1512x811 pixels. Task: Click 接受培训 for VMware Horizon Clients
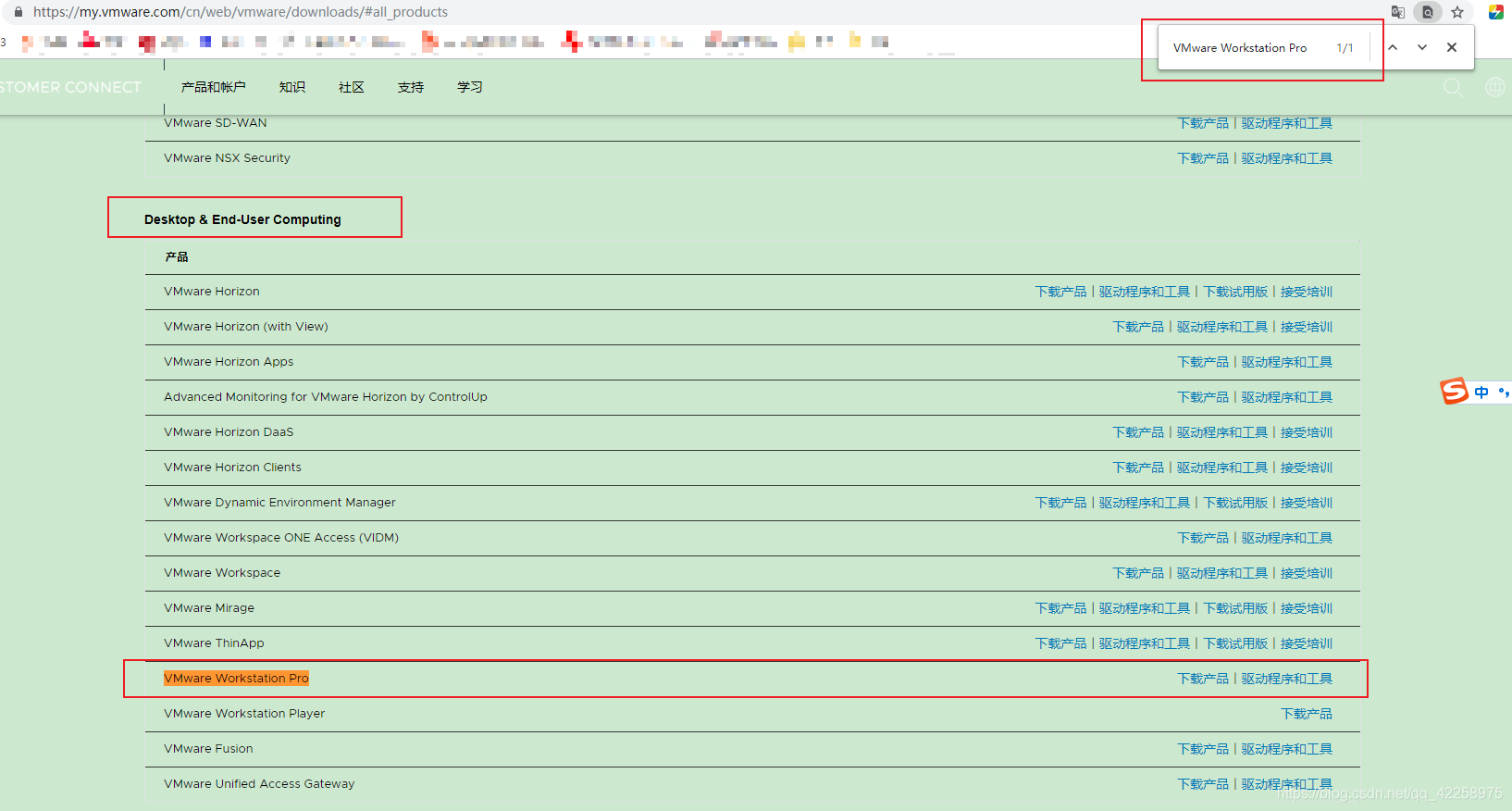tap(1307, 468)
